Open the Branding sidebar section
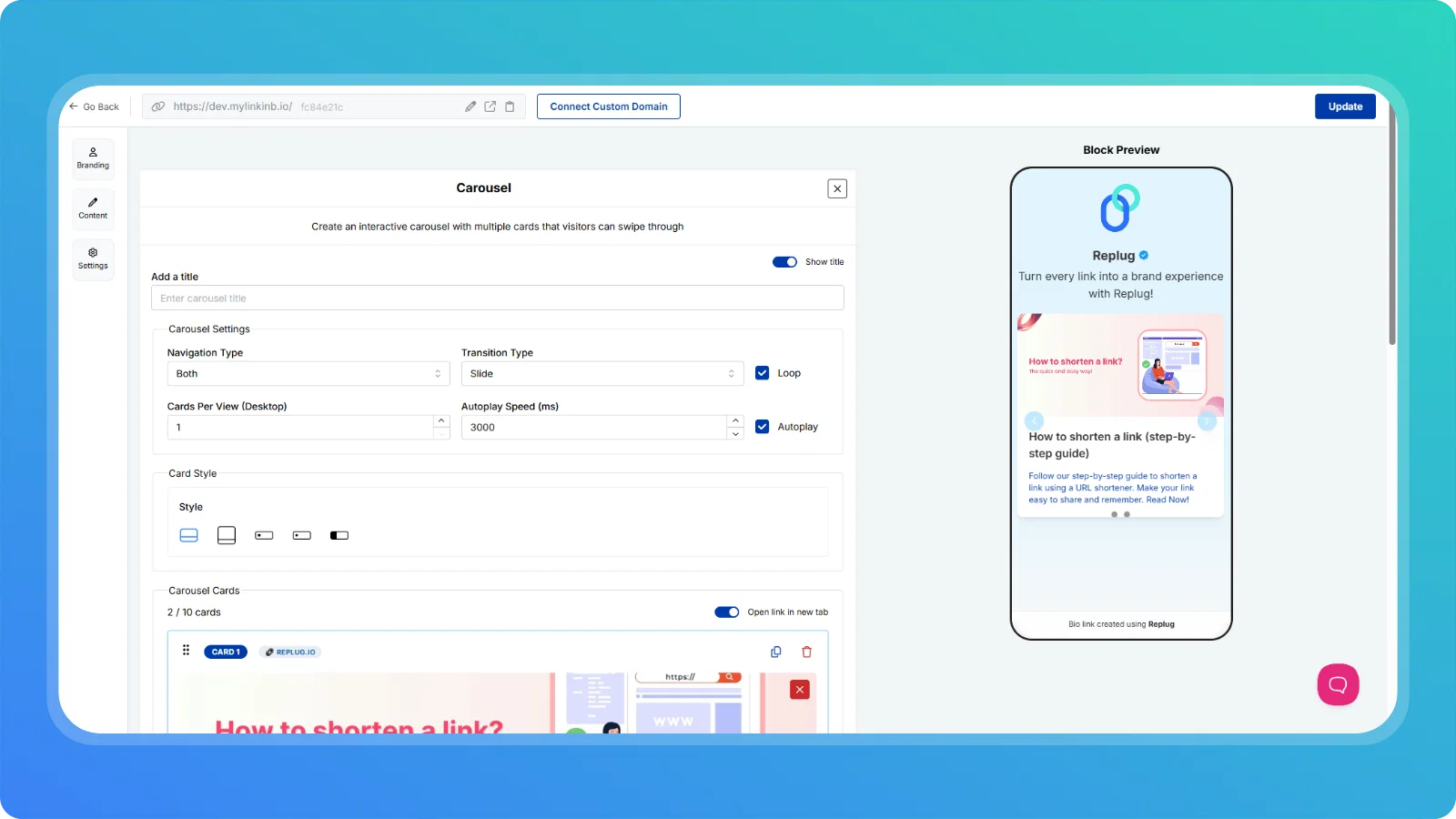Viewport: 1456px width, 819px height. coord(93,158)
